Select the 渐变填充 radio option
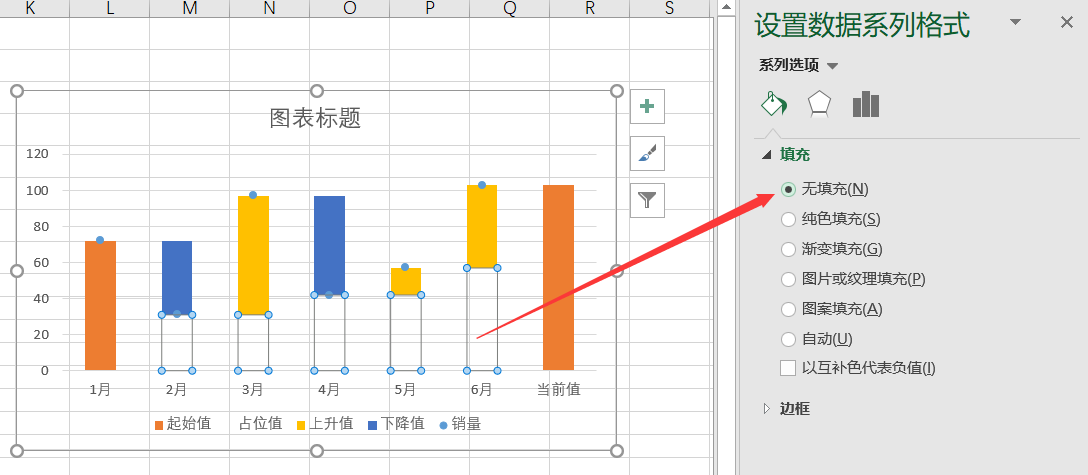Viewport: 1088px width, 475px height. point(788,249)
